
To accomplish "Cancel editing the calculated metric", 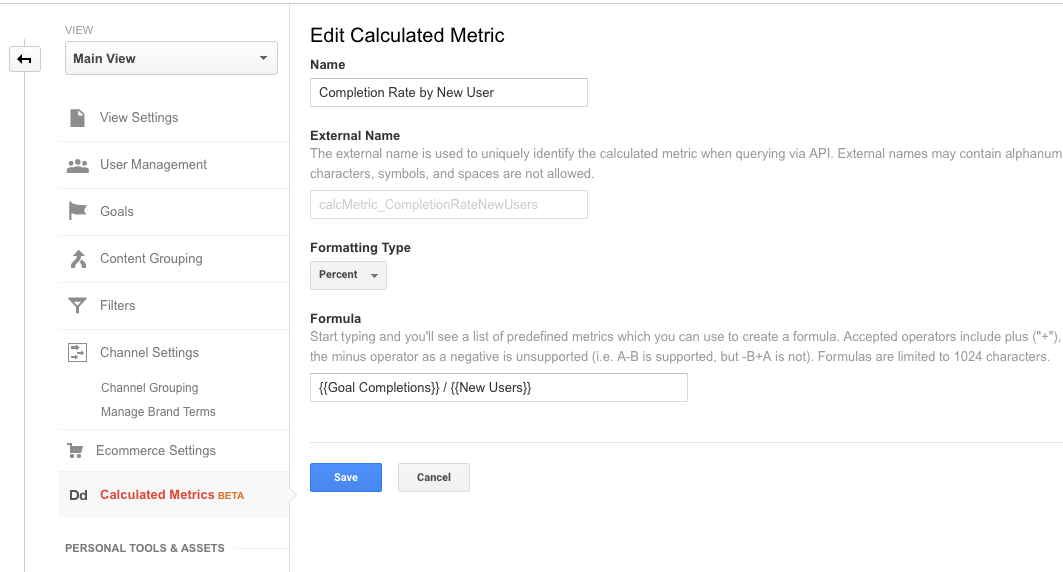I will (433, 477).
